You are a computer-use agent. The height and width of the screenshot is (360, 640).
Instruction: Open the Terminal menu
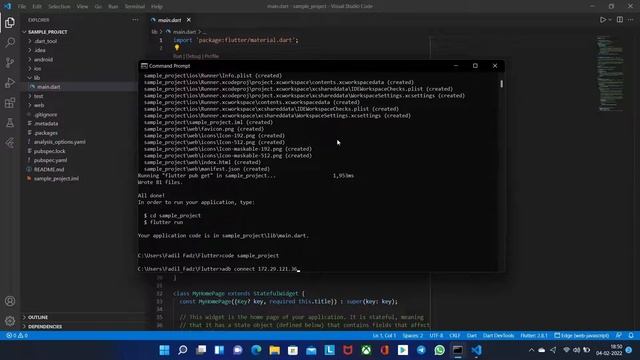(135, 7)
